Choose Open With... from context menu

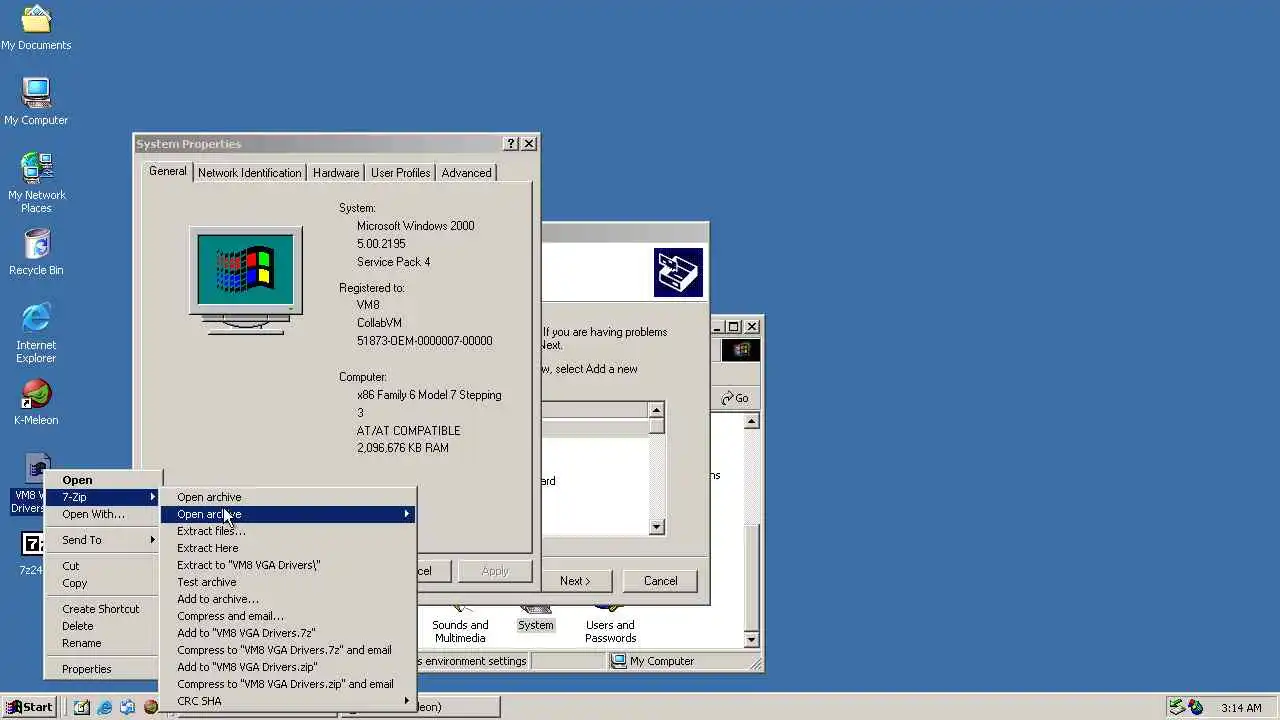point(103,514)
